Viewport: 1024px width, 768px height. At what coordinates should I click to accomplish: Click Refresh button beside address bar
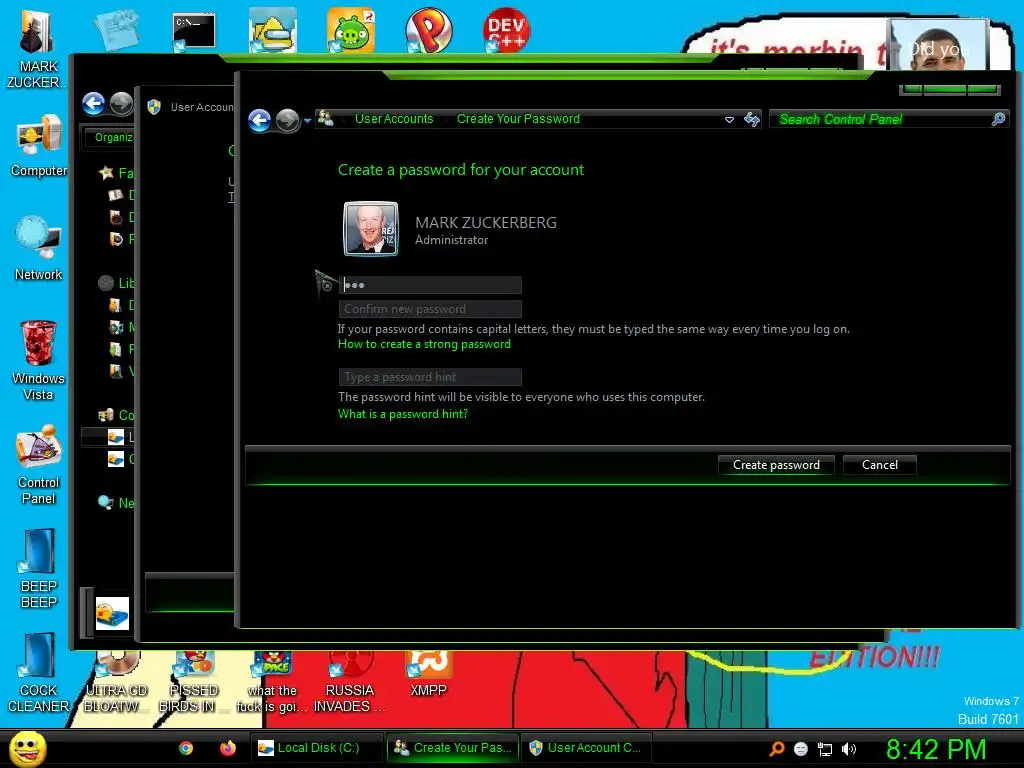click(752, 120)
